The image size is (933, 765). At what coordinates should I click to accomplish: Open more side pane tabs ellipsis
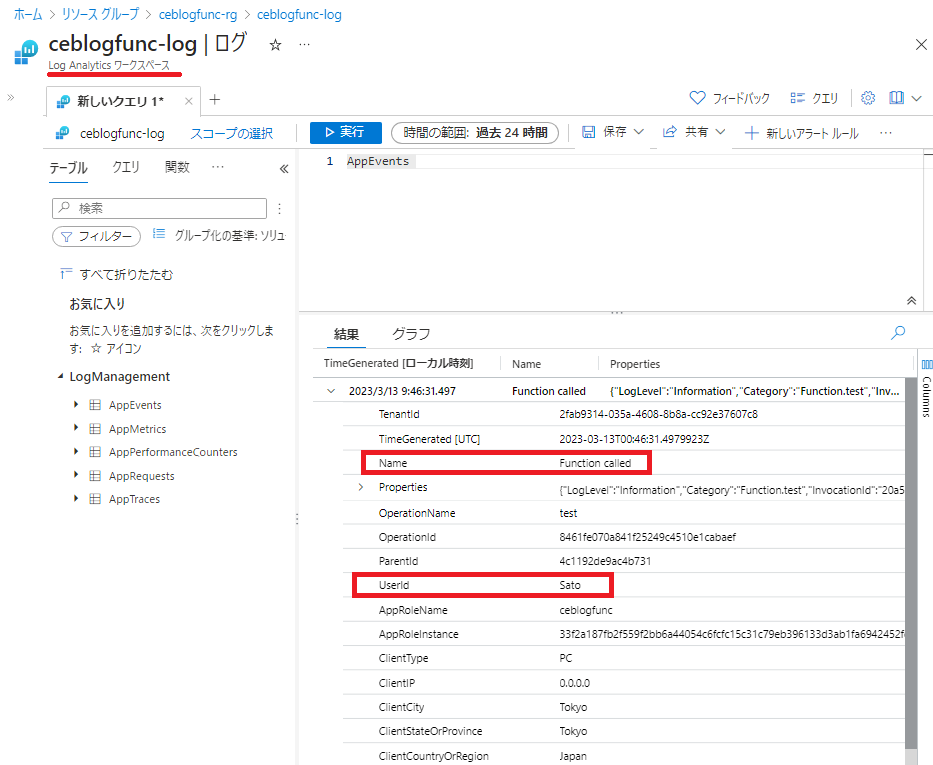coord(218,167)
